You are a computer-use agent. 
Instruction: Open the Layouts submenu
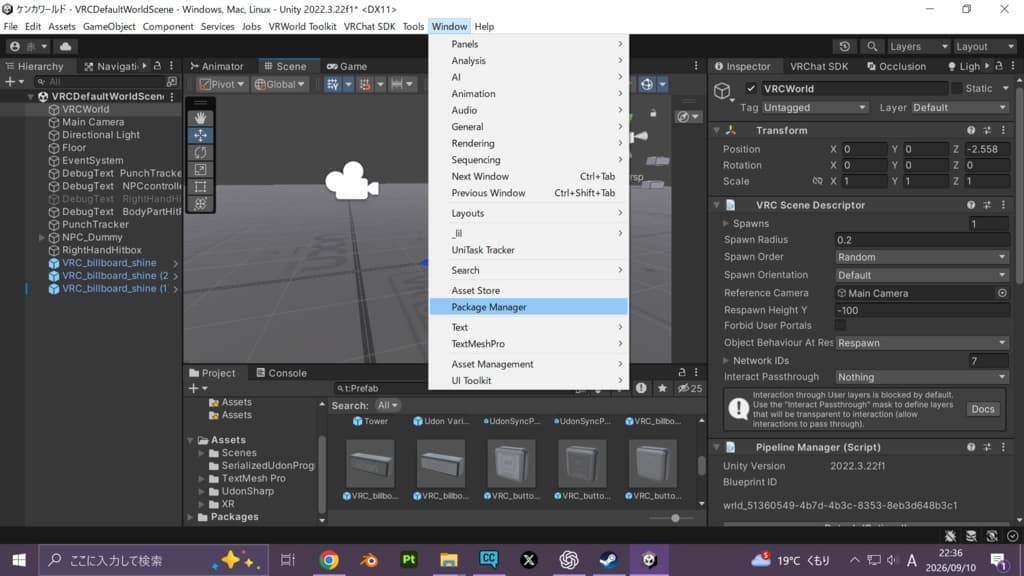(528, 214)
